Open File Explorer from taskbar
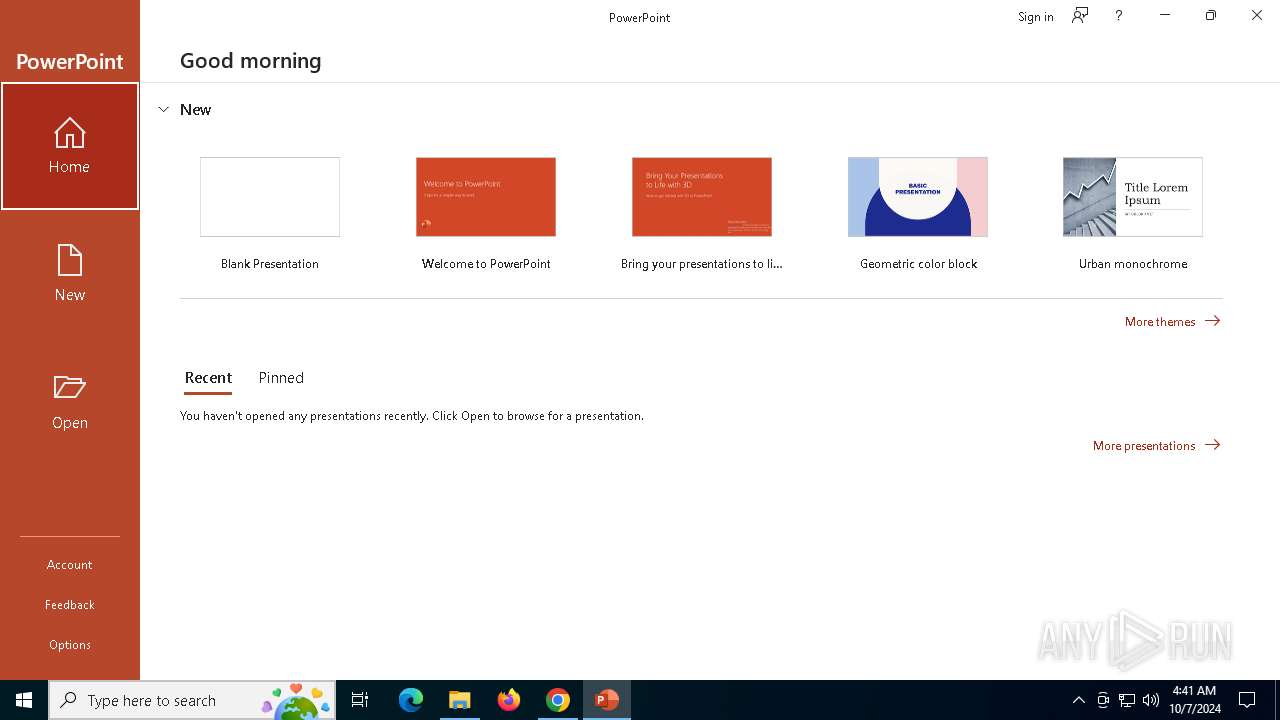The height and width of the screenshot is (720, 1280). tap(460, 700)
